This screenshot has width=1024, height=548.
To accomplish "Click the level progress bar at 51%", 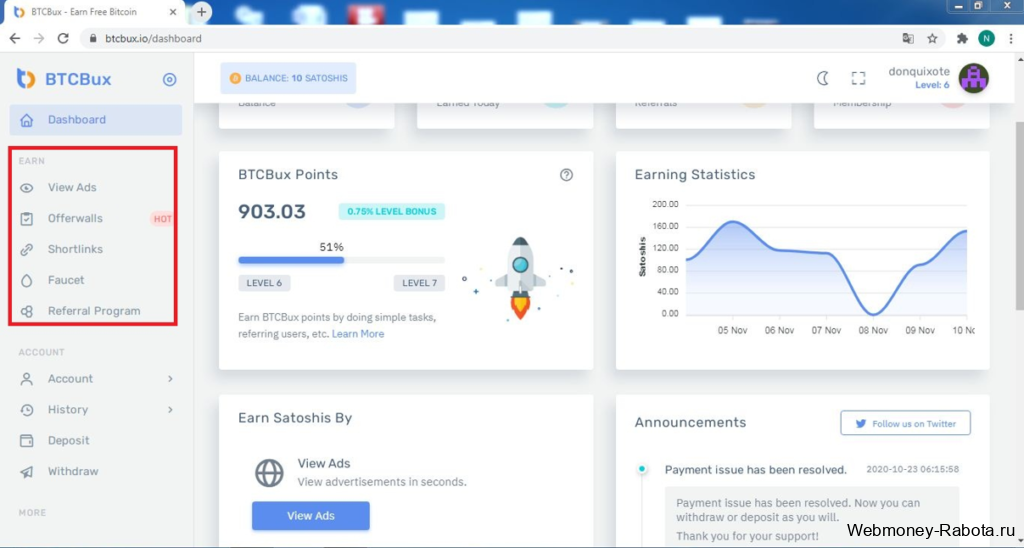I will pyautogui.click(x=342, y=260).
